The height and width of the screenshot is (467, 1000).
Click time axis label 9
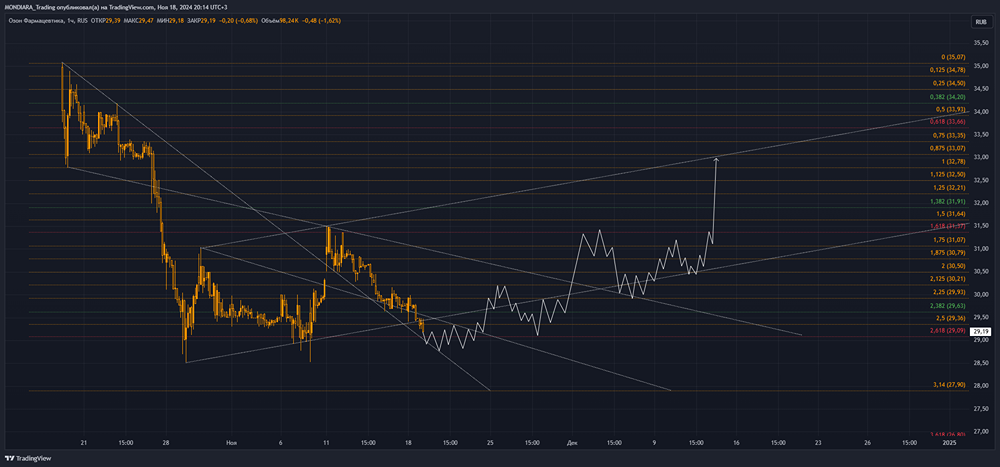coord(654,441)
